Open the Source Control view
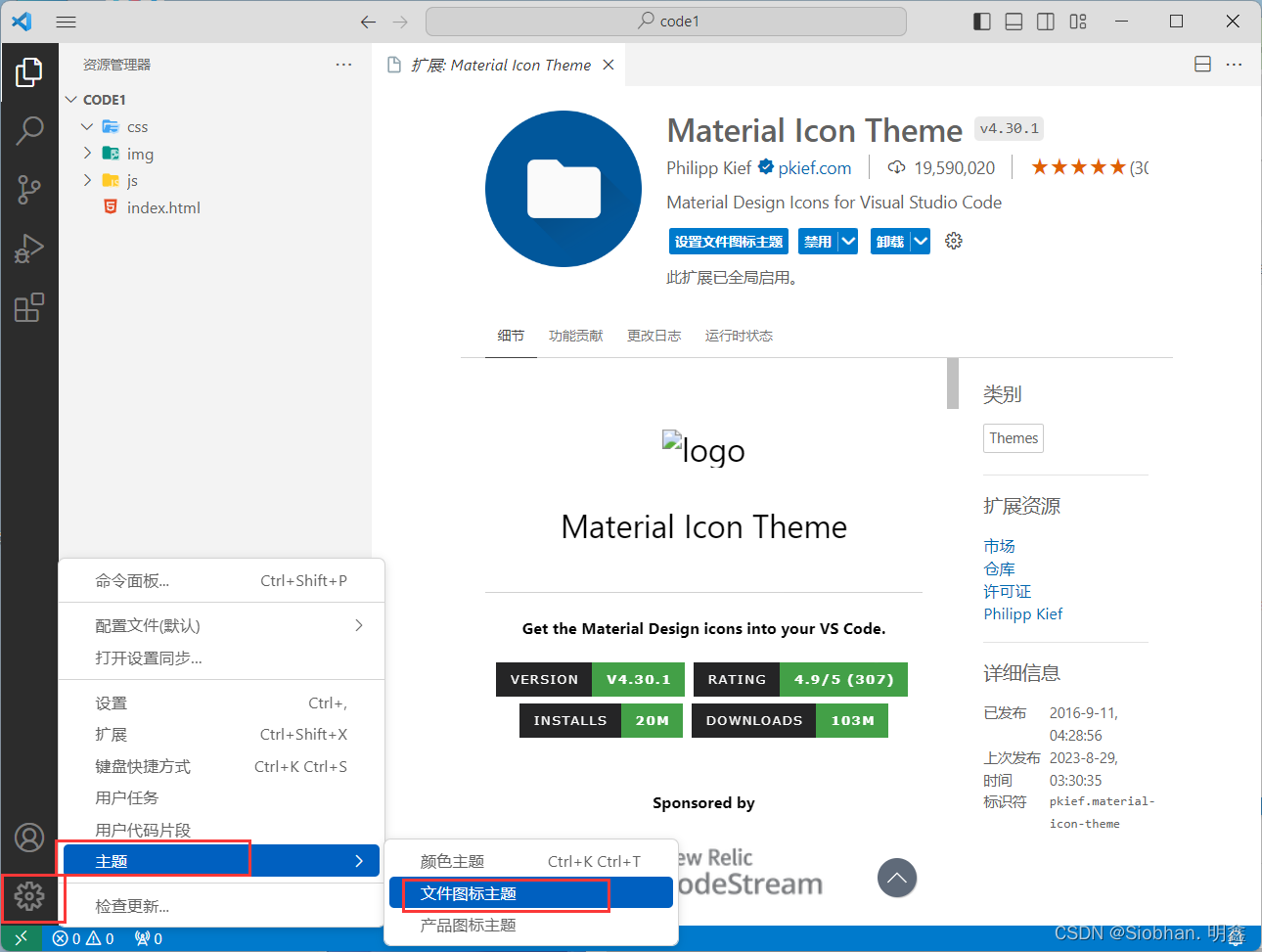 [29, 190]
